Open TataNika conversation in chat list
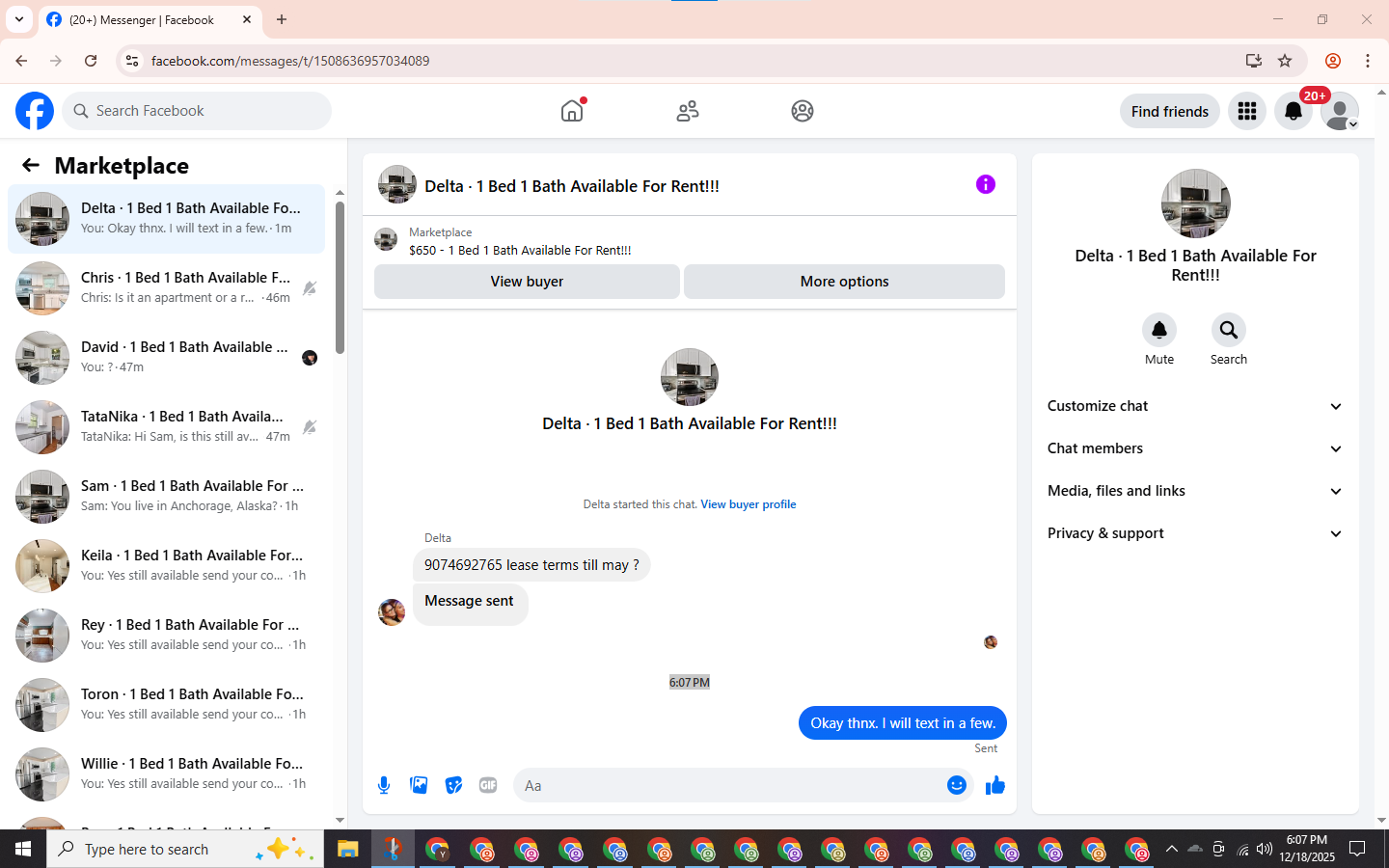Image resolution: width=1389 pixels, height=868 pixels. (166, 427)
